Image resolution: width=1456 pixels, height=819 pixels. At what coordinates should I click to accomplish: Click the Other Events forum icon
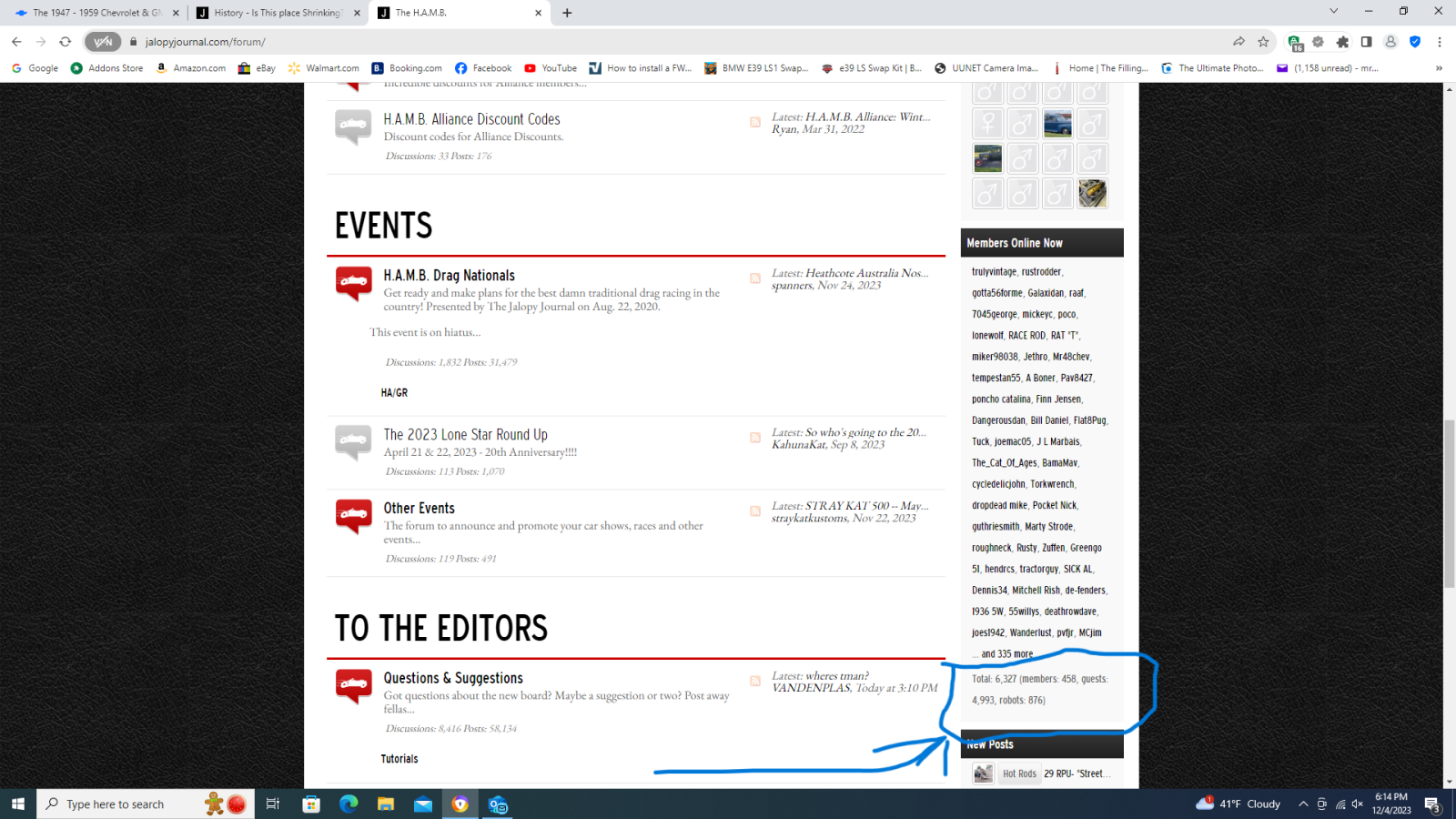pyautogui.click(x=353, y=517)
